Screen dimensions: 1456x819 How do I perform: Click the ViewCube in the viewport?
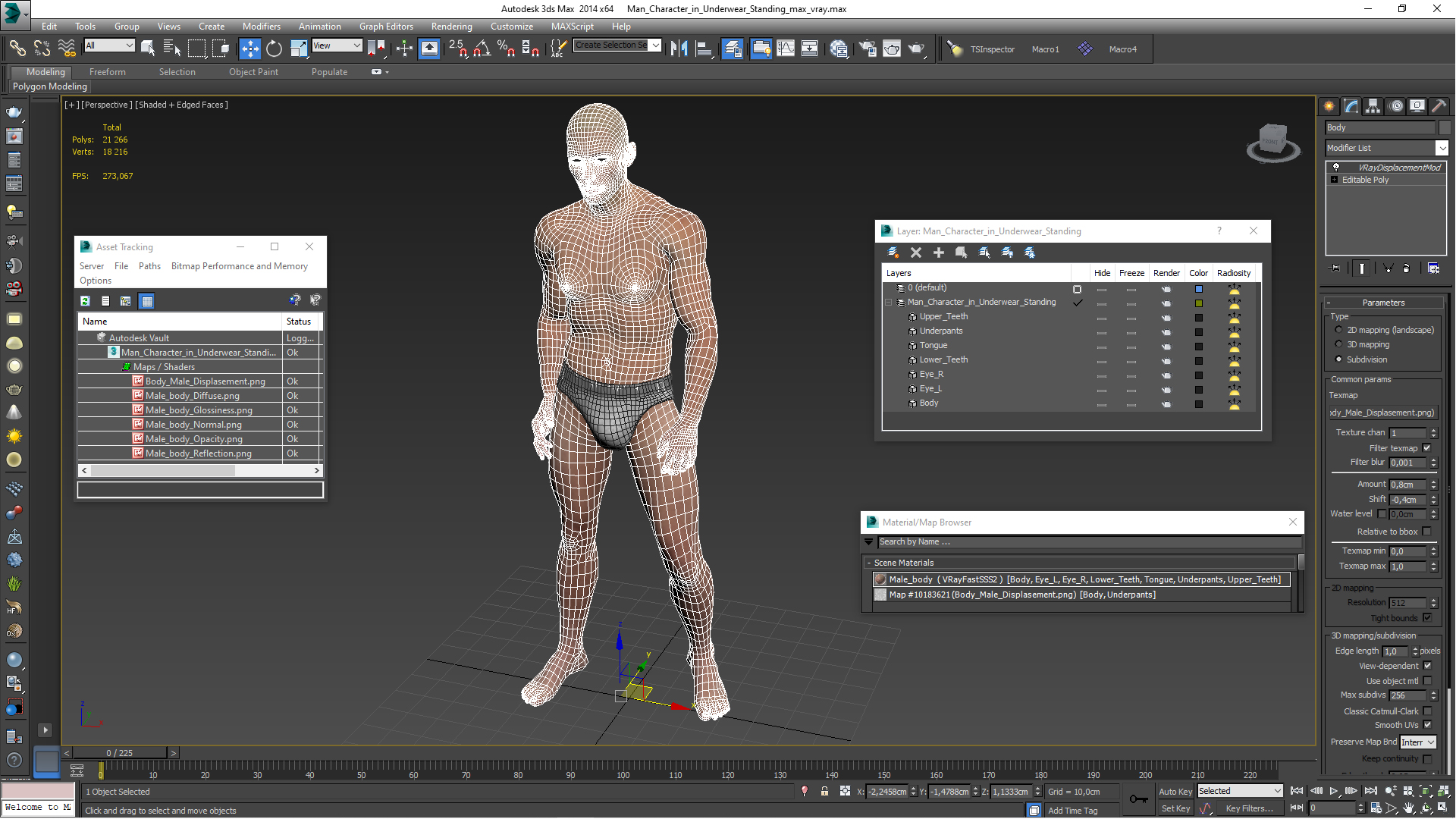[x=1273, y=142]
